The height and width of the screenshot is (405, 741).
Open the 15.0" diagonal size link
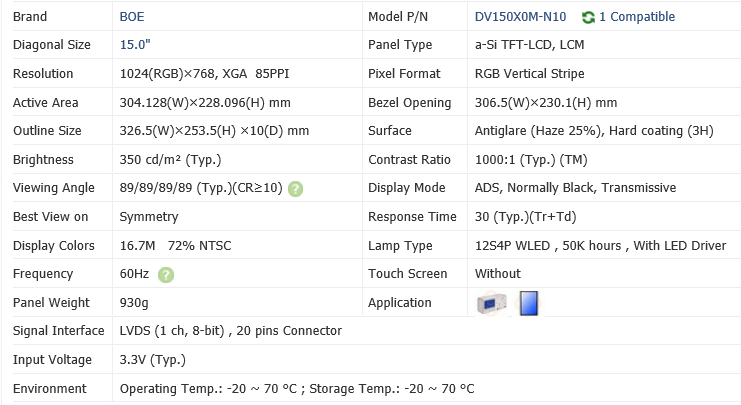tap(135, 45)
